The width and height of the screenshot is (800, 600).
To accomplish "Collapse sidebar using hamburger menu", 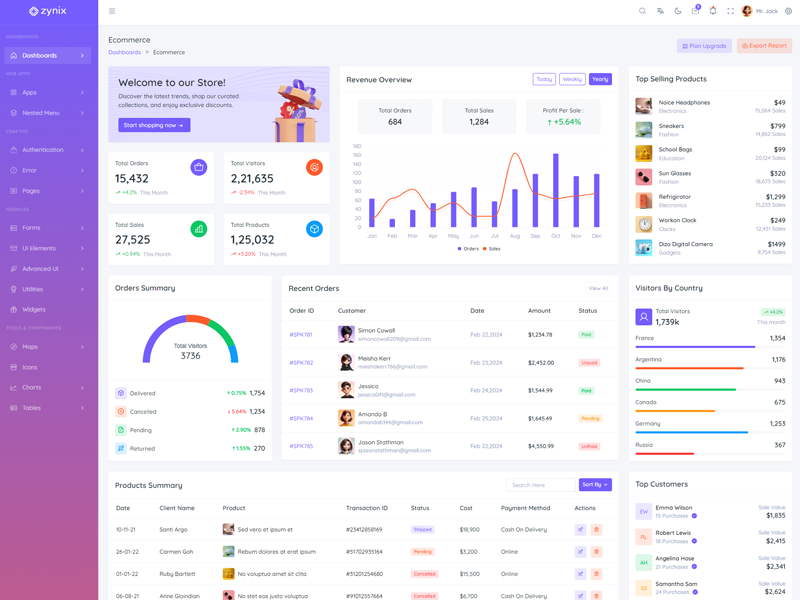I will click(x=112, y=11).
